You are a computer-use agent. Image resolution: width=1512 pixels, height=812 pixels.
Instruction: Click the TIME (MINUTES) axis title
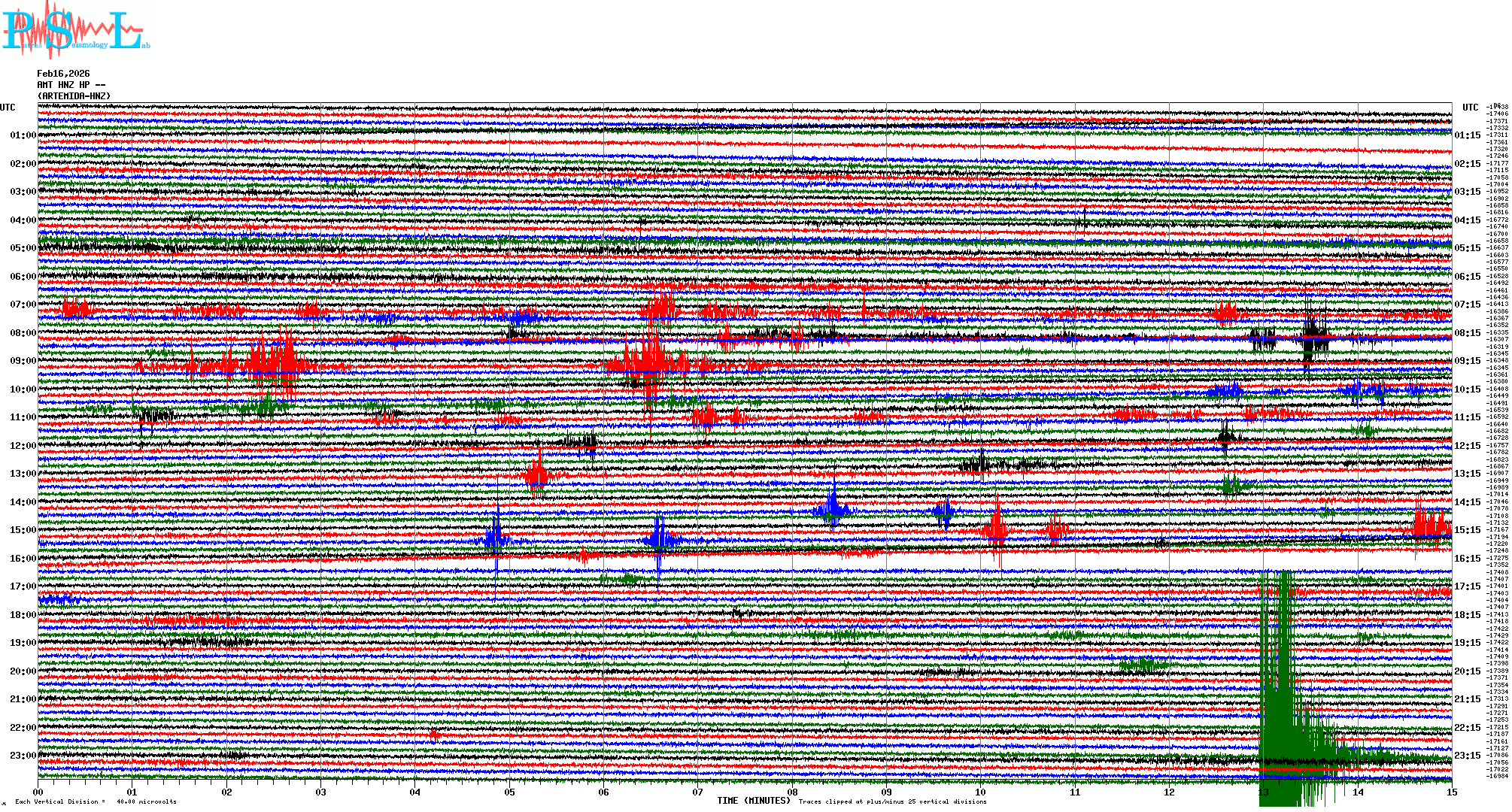pos(753,801)
